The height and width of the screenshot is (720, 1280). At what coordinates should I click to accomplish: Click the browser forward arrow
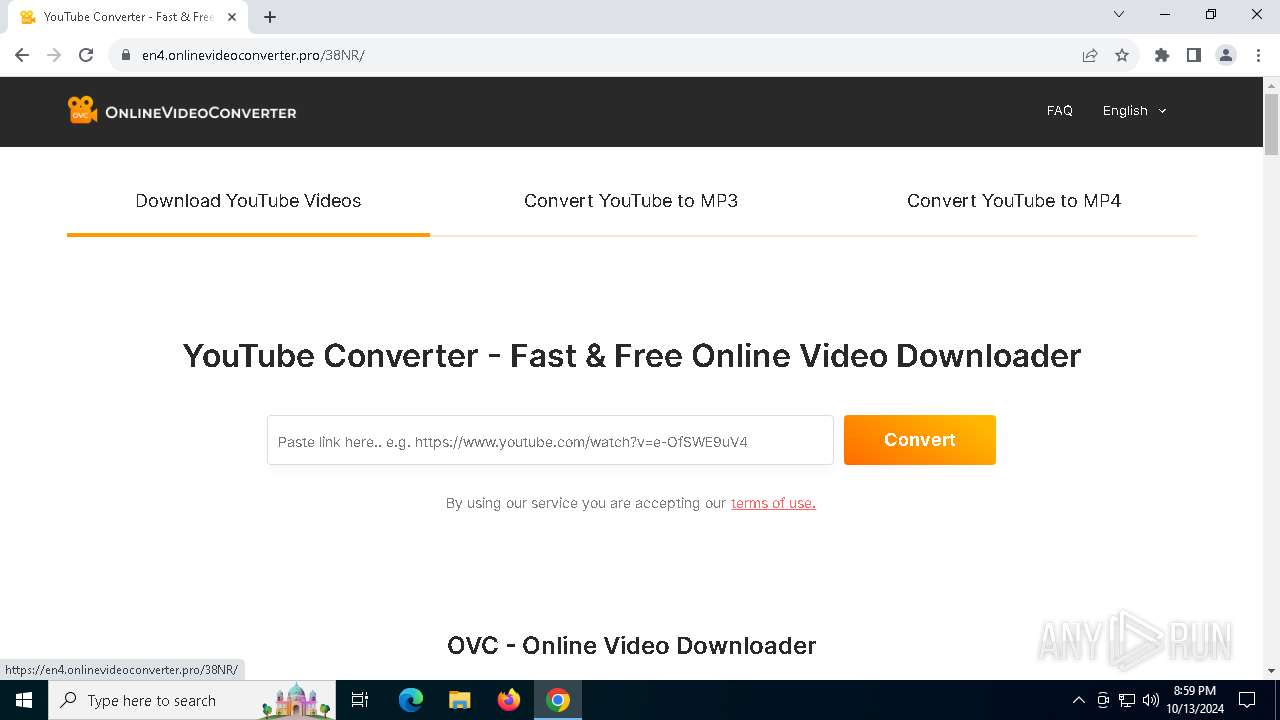click(x=54, y=55)
